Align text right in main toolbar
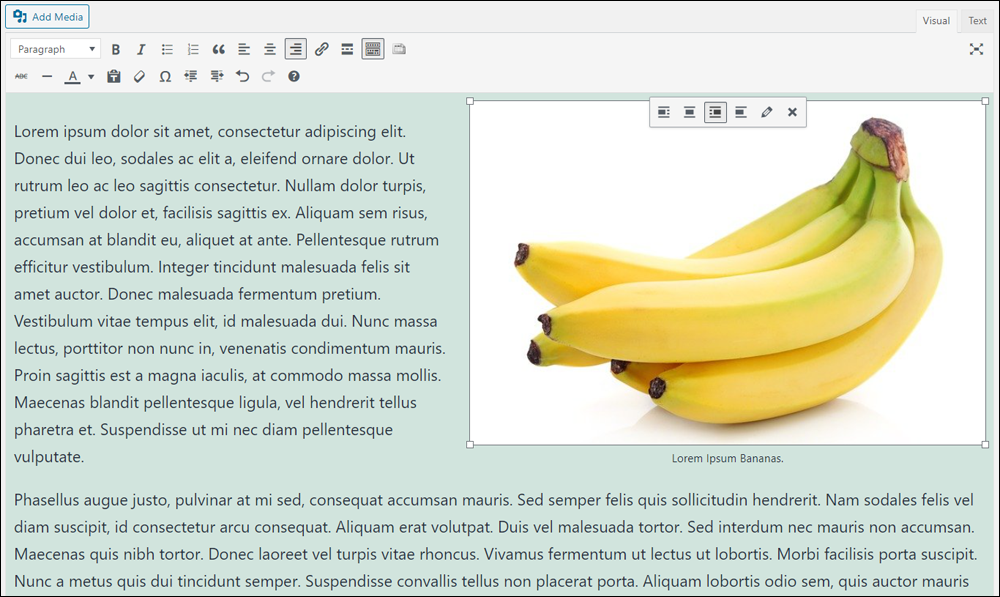This screenshot has height=597, width=1000. [x=295, y=49]
